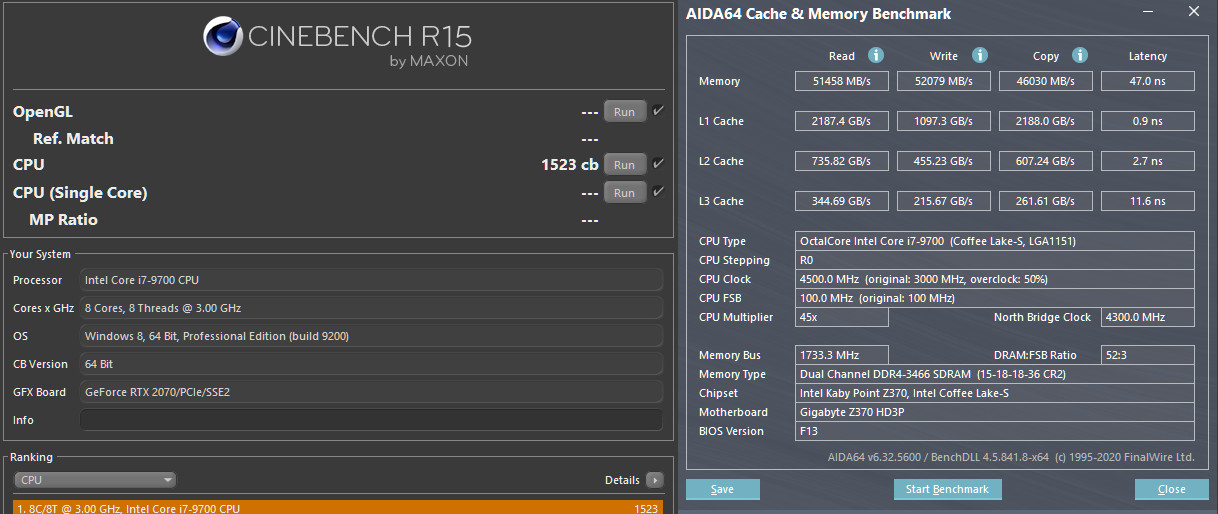This screenshot has height=514, width=1218.
Task: Close the AIDA64 window with the X
Action: point(1193,13)
